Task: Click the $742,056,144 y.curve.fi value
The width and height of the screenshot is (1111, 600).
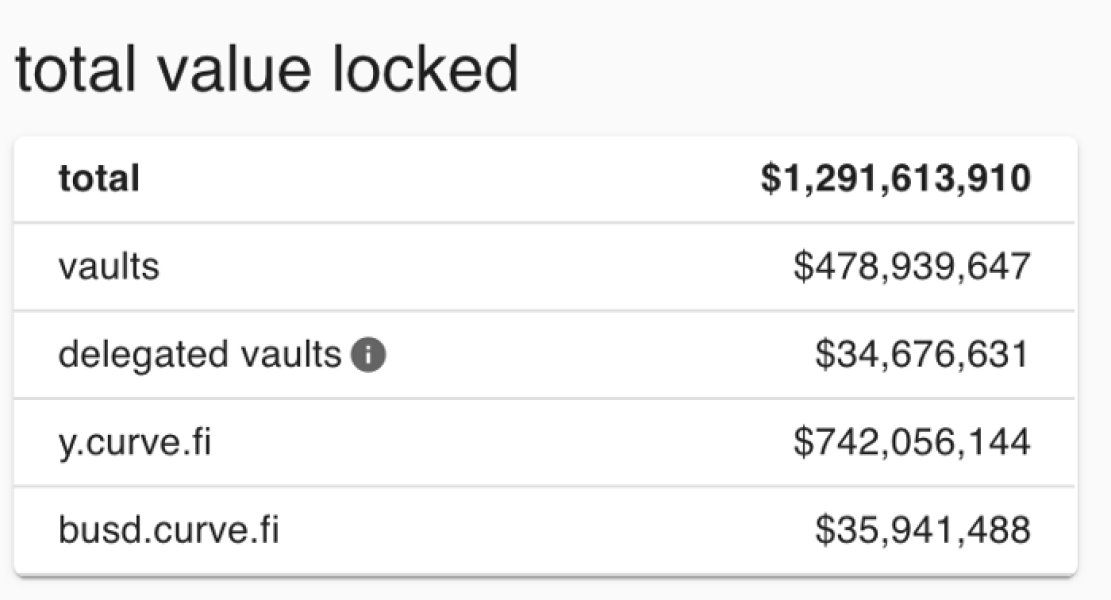Action: tap(912, 442)
